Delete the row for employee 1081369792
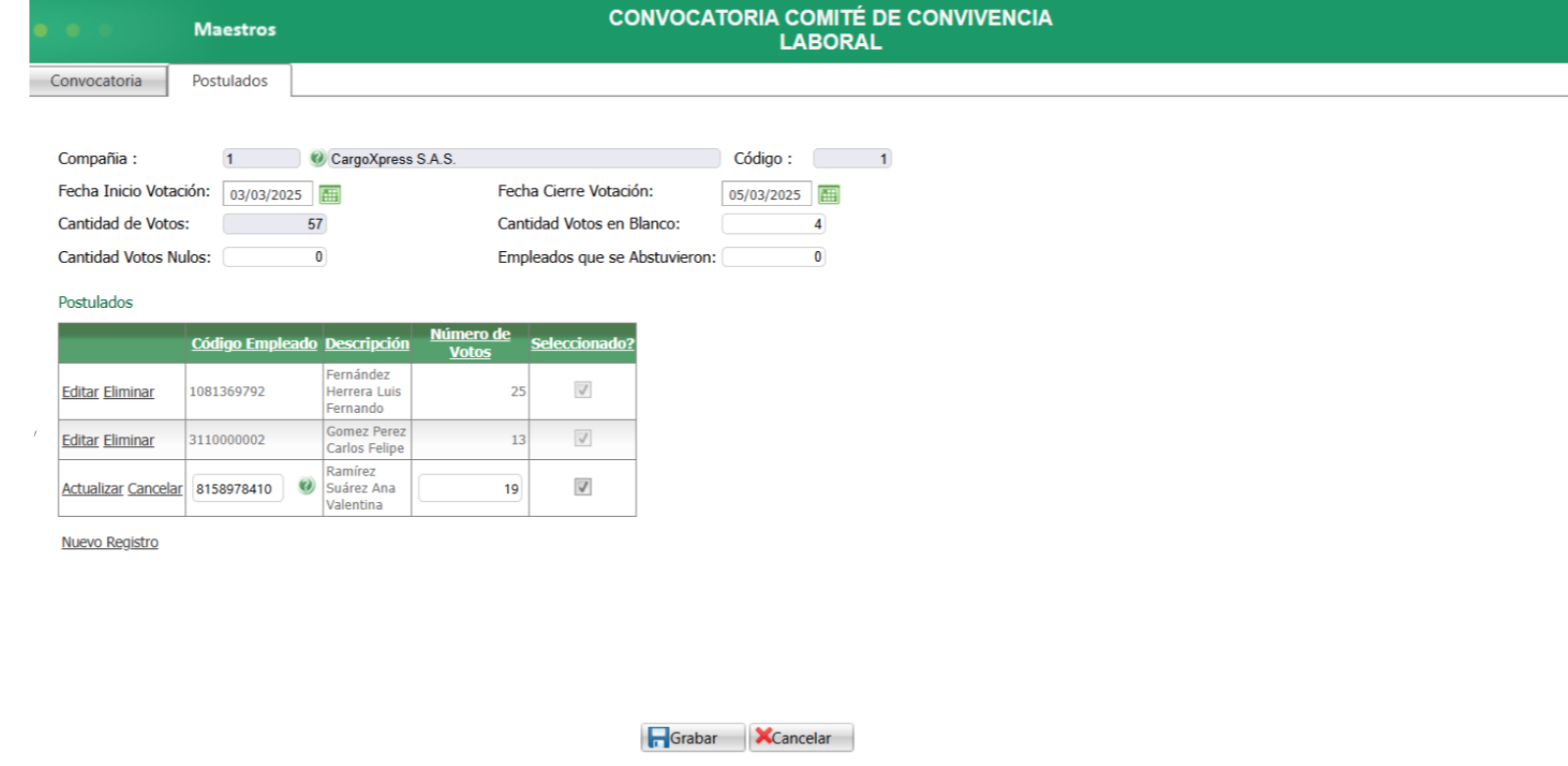This screenshot has width=1568, height=766. click(128, 392)
